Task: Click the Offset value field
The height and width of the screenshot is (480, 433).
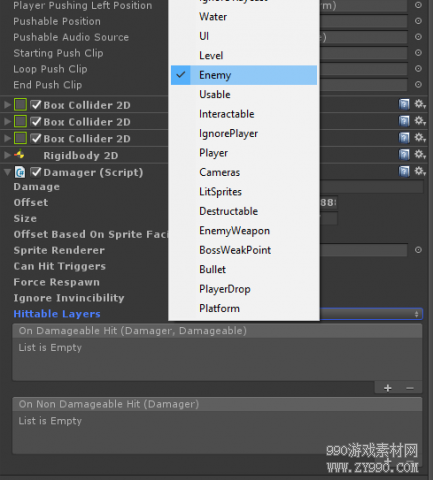Action: 329,202
